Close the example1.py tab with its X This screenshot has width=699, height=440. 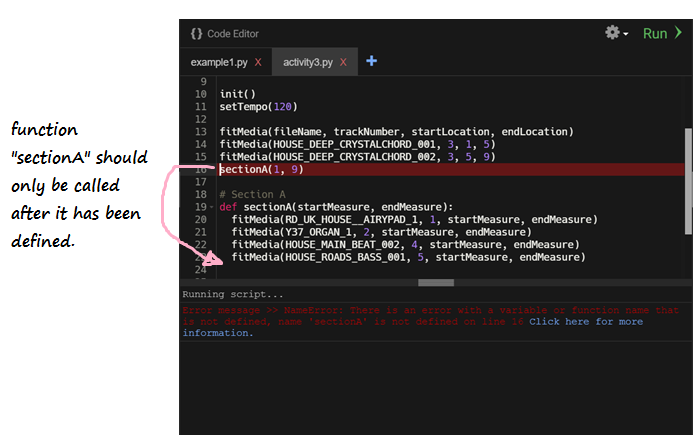point(258,62)
